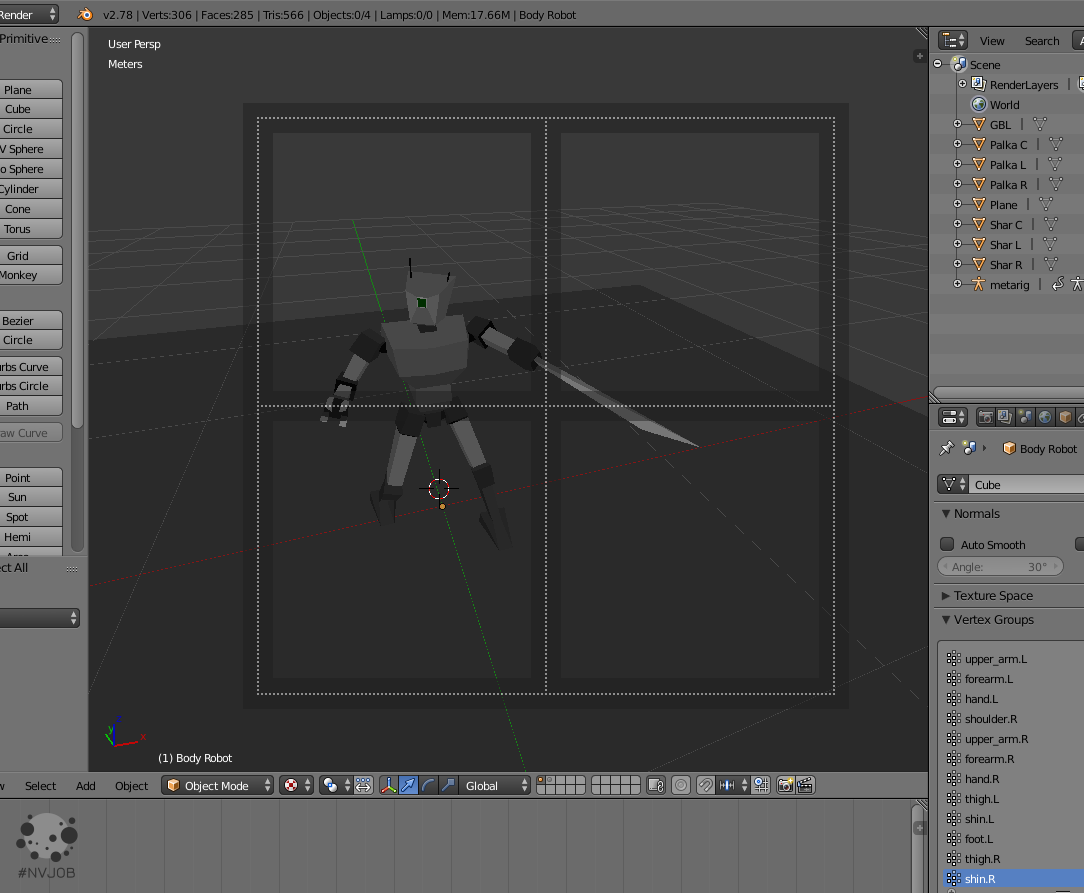Click the GBL mesh data icon
This screenshot has width=1084, height=893.
[1040, 124]
